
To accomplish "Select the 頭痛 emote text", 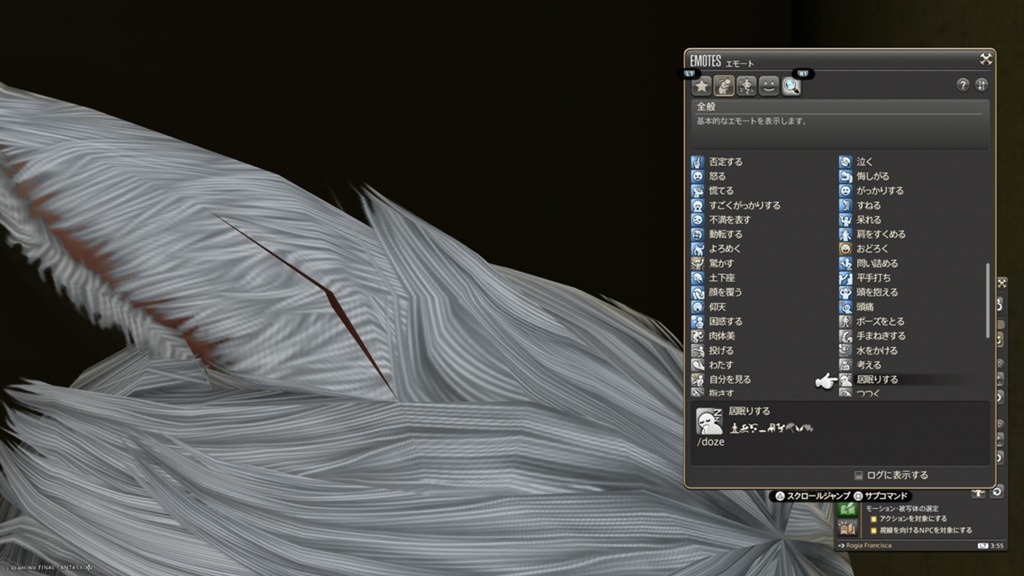I will (865, 307).
